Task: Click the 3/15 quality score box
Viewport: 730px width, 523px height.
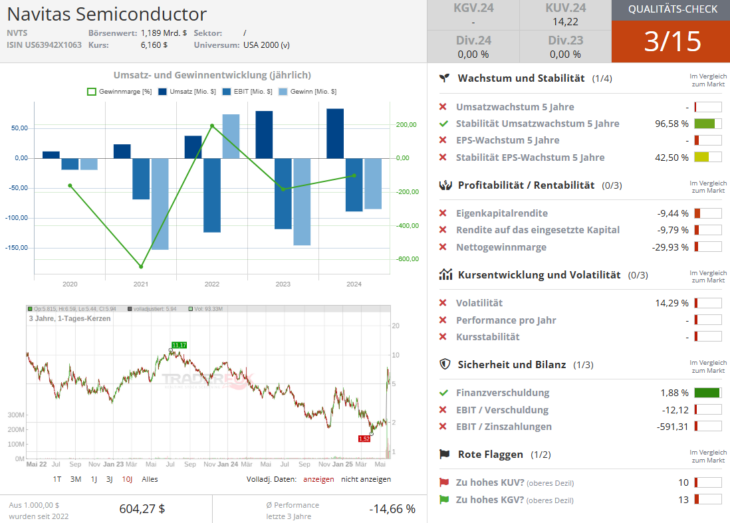Action: (x=671, y=41)
